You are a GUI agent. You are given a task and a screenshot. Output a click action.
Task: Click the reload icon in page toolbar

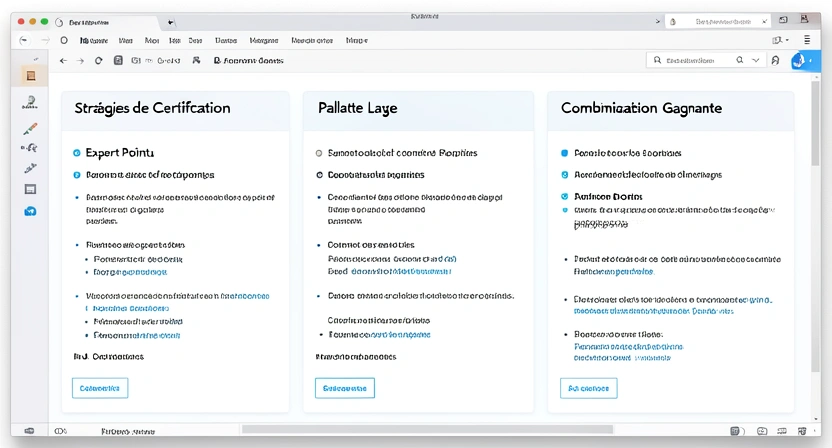[99, 61]
